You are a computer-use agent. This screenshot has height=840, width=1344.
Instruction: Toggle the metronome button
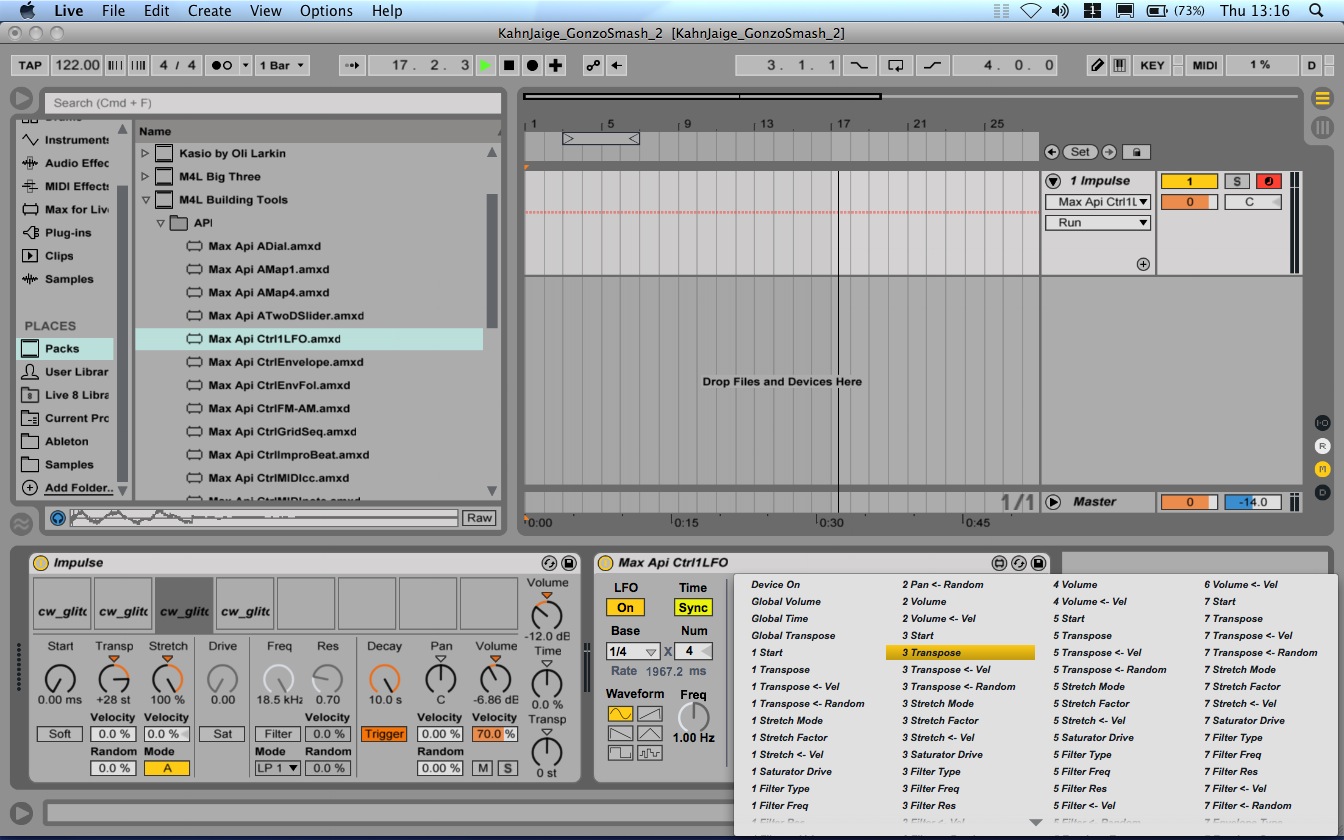(x=221, y=65)
